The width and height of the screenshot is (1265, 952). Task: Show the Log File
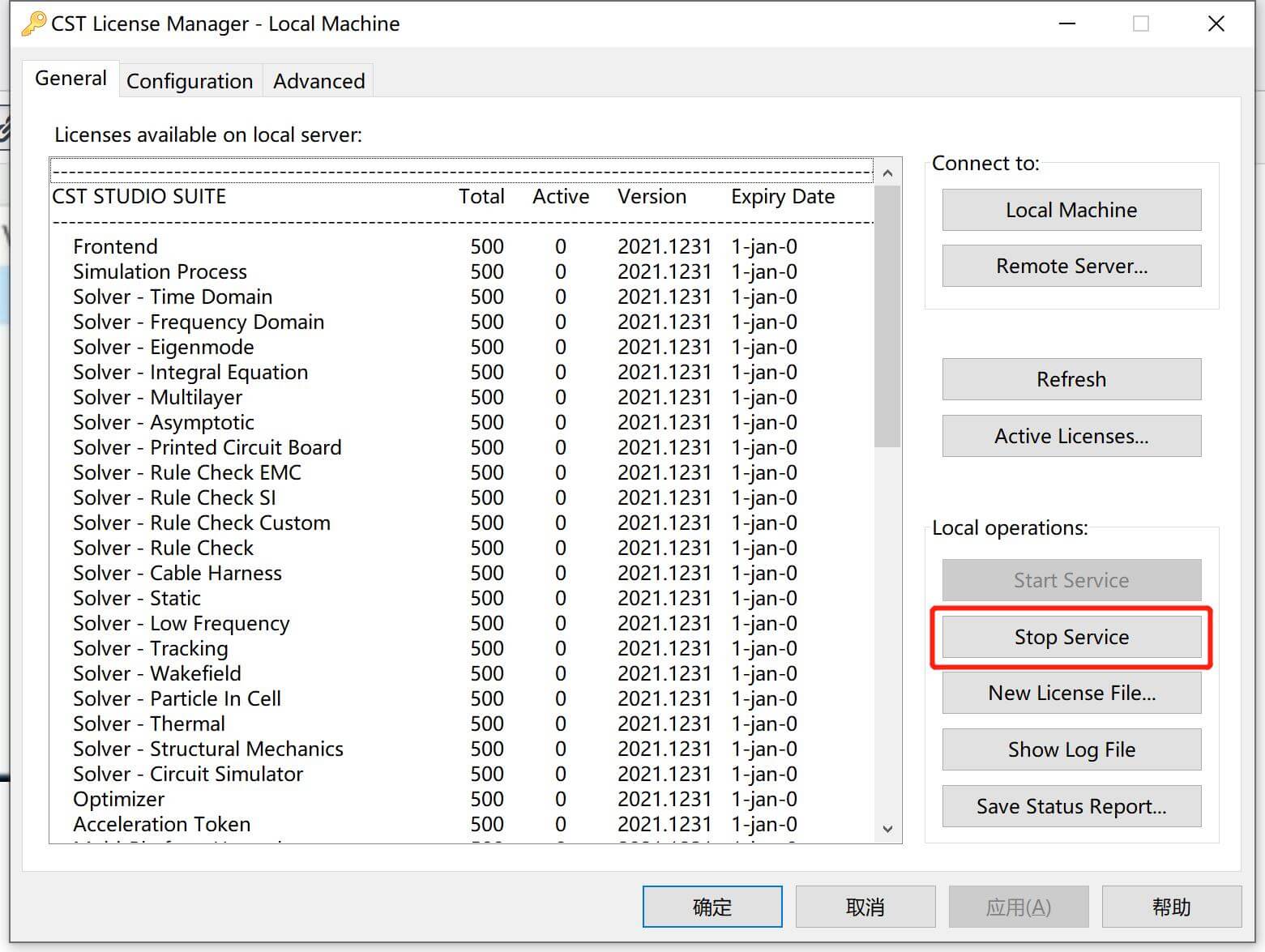(1071, 749)
